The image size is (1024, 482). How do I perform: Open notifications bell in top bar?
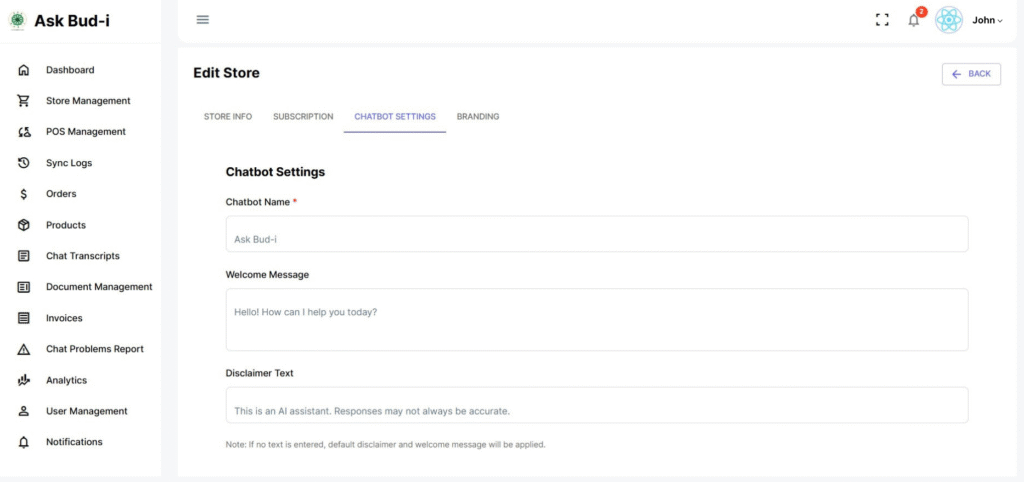coord(913,20)
